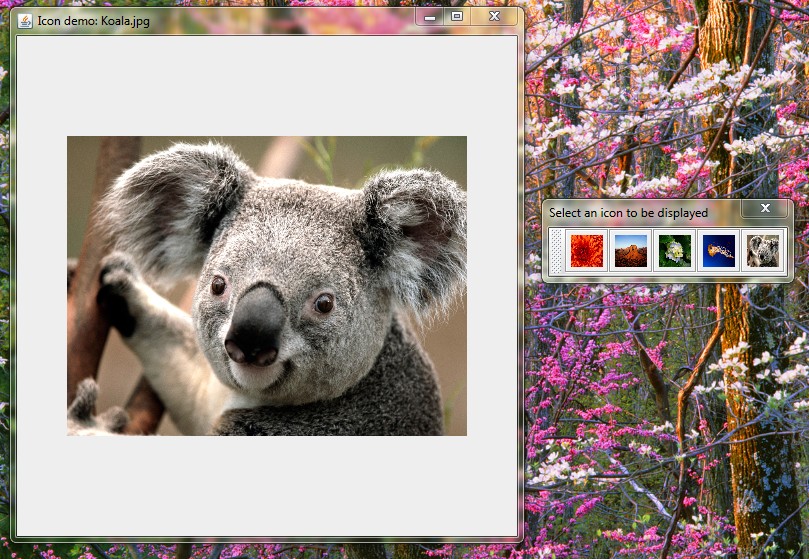Viewport: 809px width, 559px height.
Task: Show the orange Jellyfish icon
Action: [718, 250]
